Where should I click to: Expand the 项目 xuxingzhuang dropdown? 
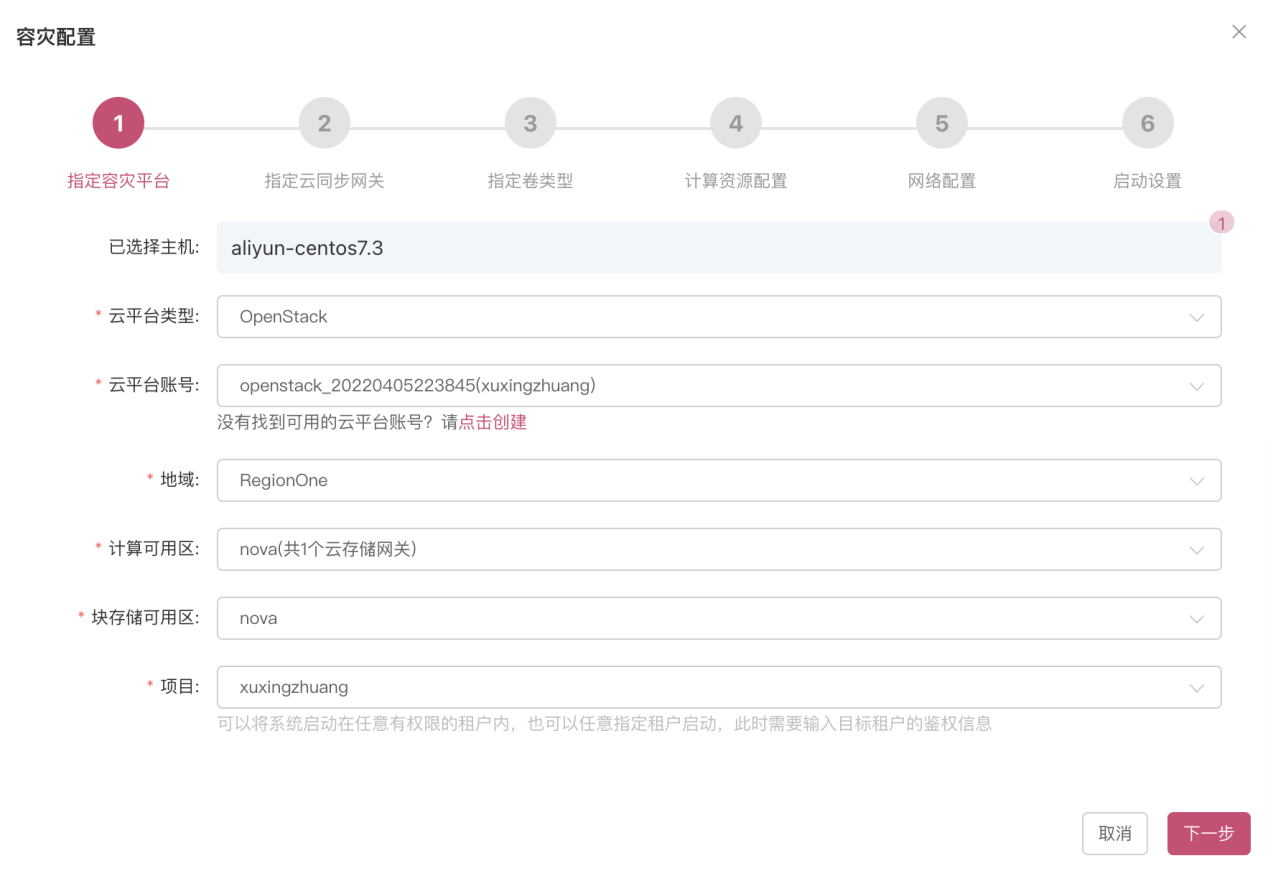(1196, 686)
